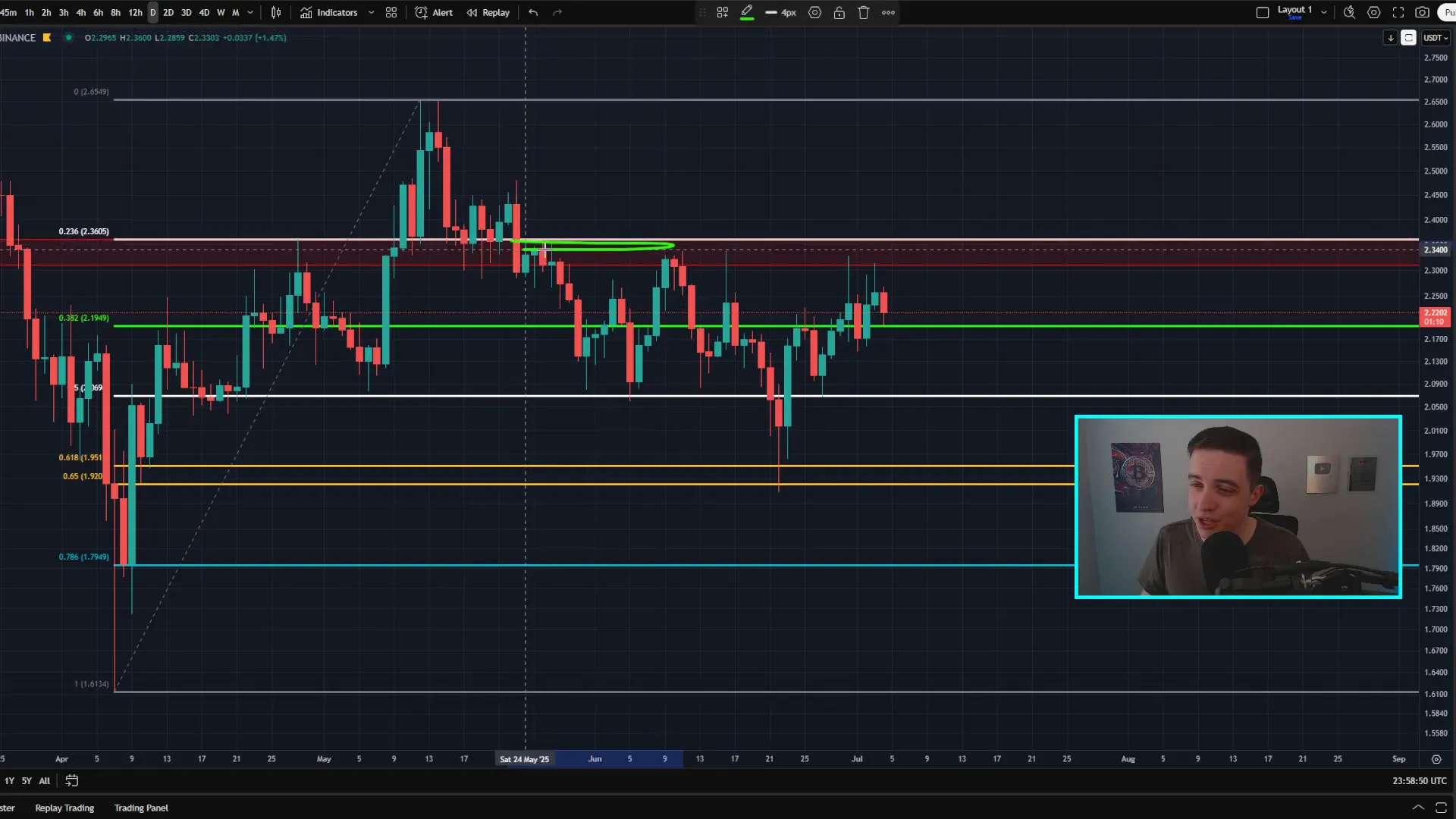
Task: Switch to the D daily timeframe
Action: click(x=152, y=12)
